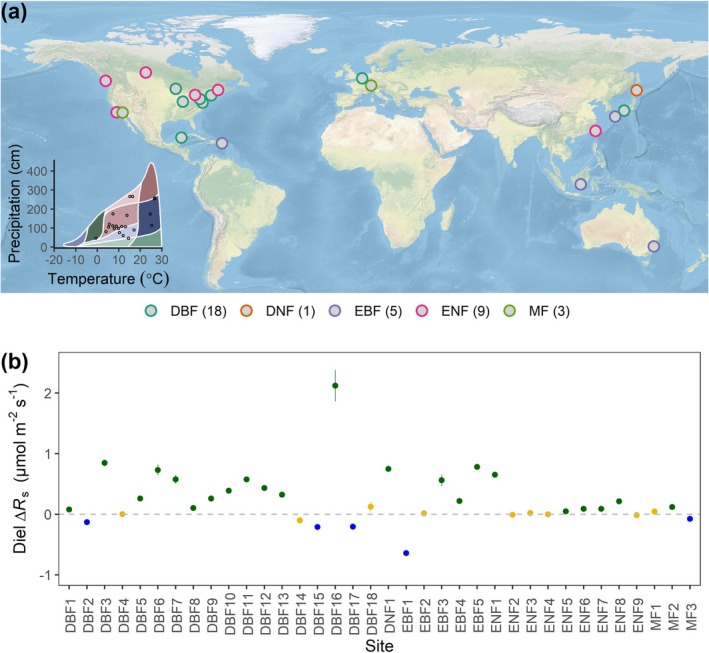The image size is (709, 653).
Task: Click the blue EBF1 data point
Action: (x=406, y=553)
